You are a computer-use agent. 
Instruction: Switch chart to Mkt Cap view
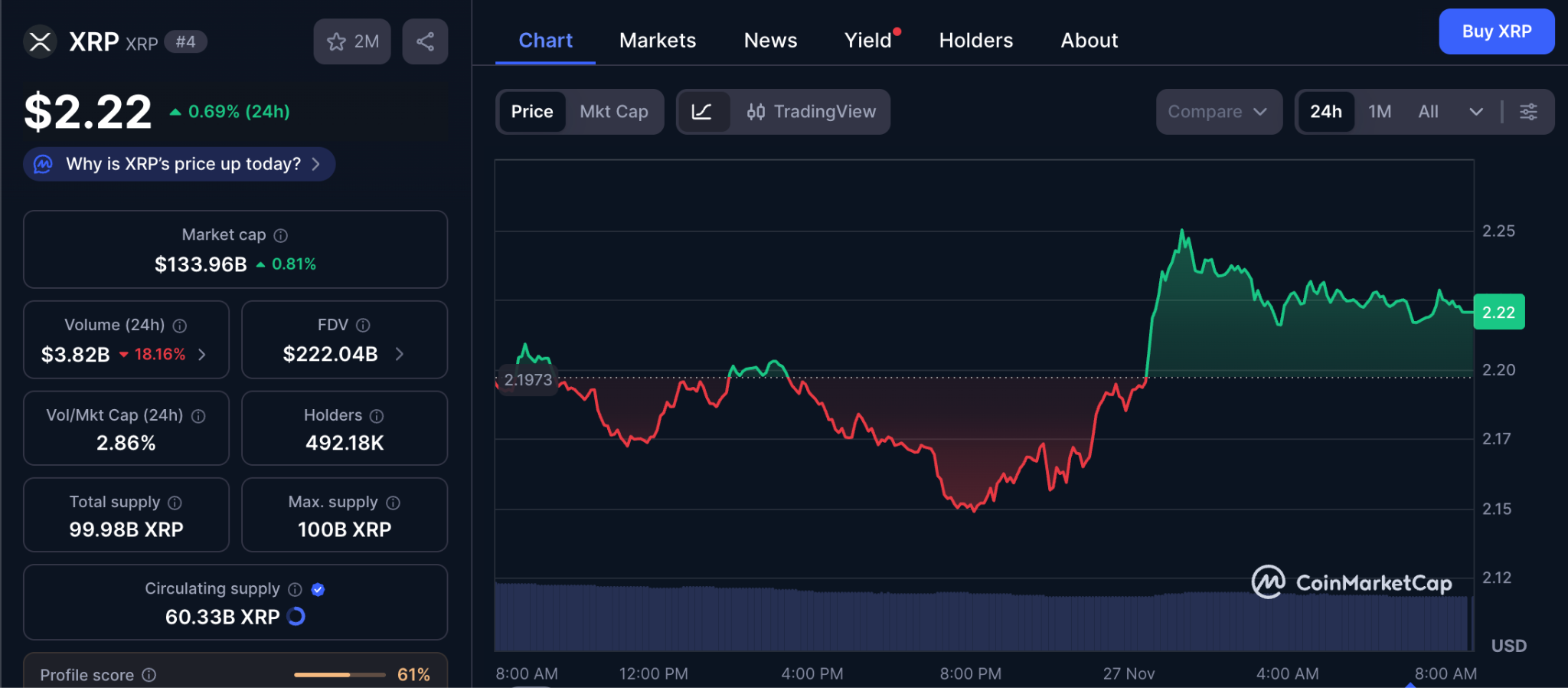click(613, 112)
